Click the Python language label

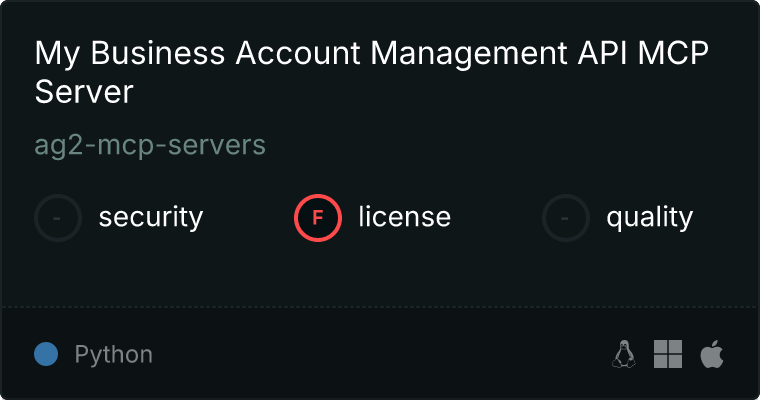tap(114, 354)
